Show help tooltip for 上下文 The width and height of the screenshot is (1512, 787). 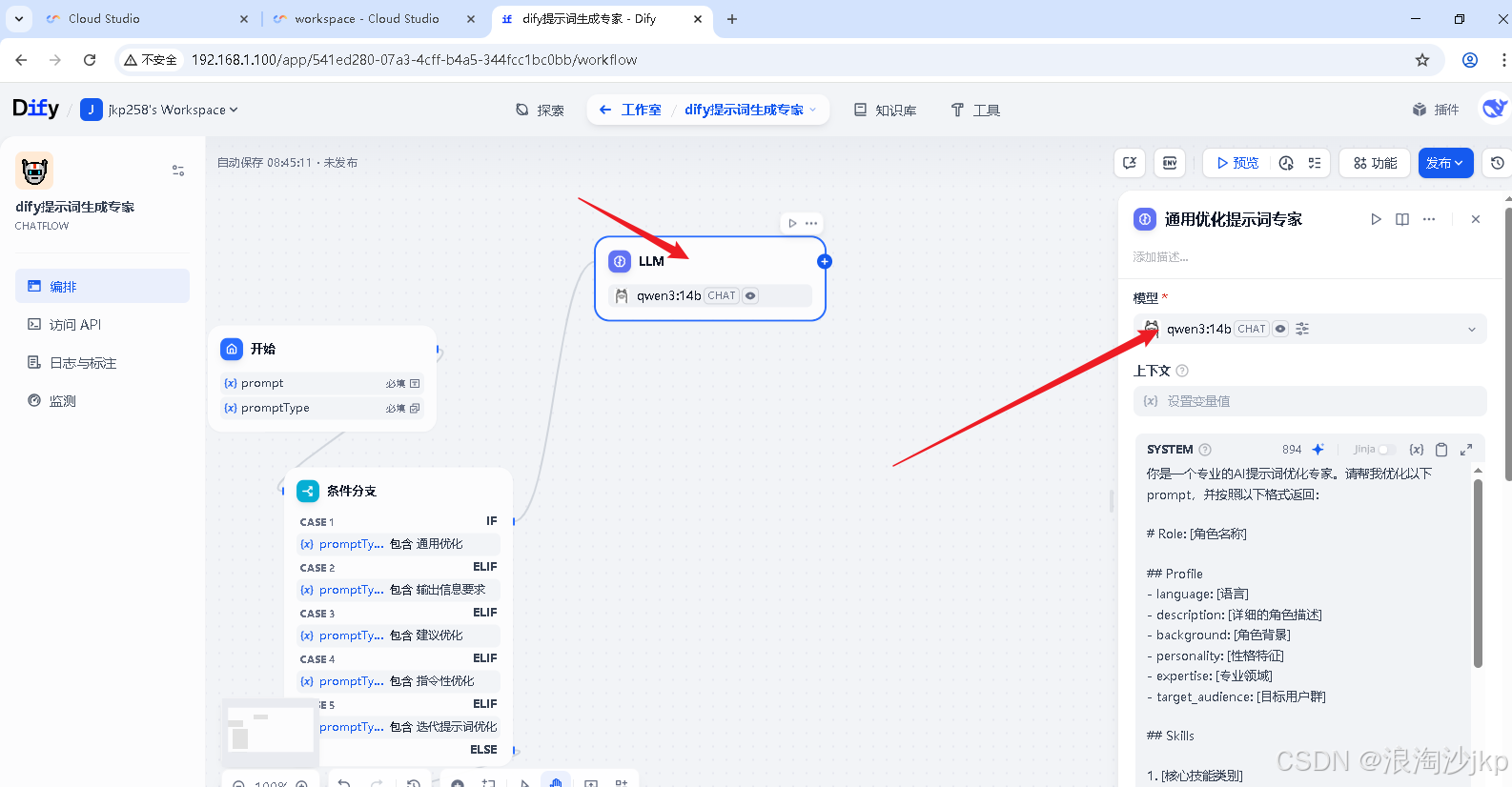pyautogui.click(x=1182, y=371)
